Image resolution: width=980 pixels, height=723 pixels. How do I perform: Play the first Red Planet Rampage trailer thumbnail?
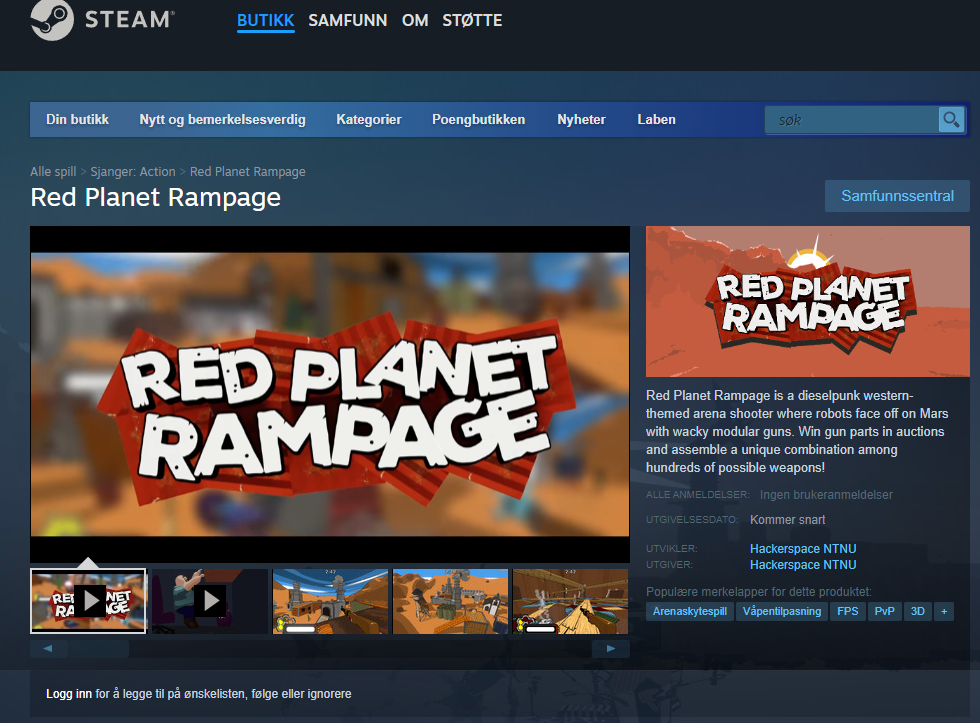(88, 601)
